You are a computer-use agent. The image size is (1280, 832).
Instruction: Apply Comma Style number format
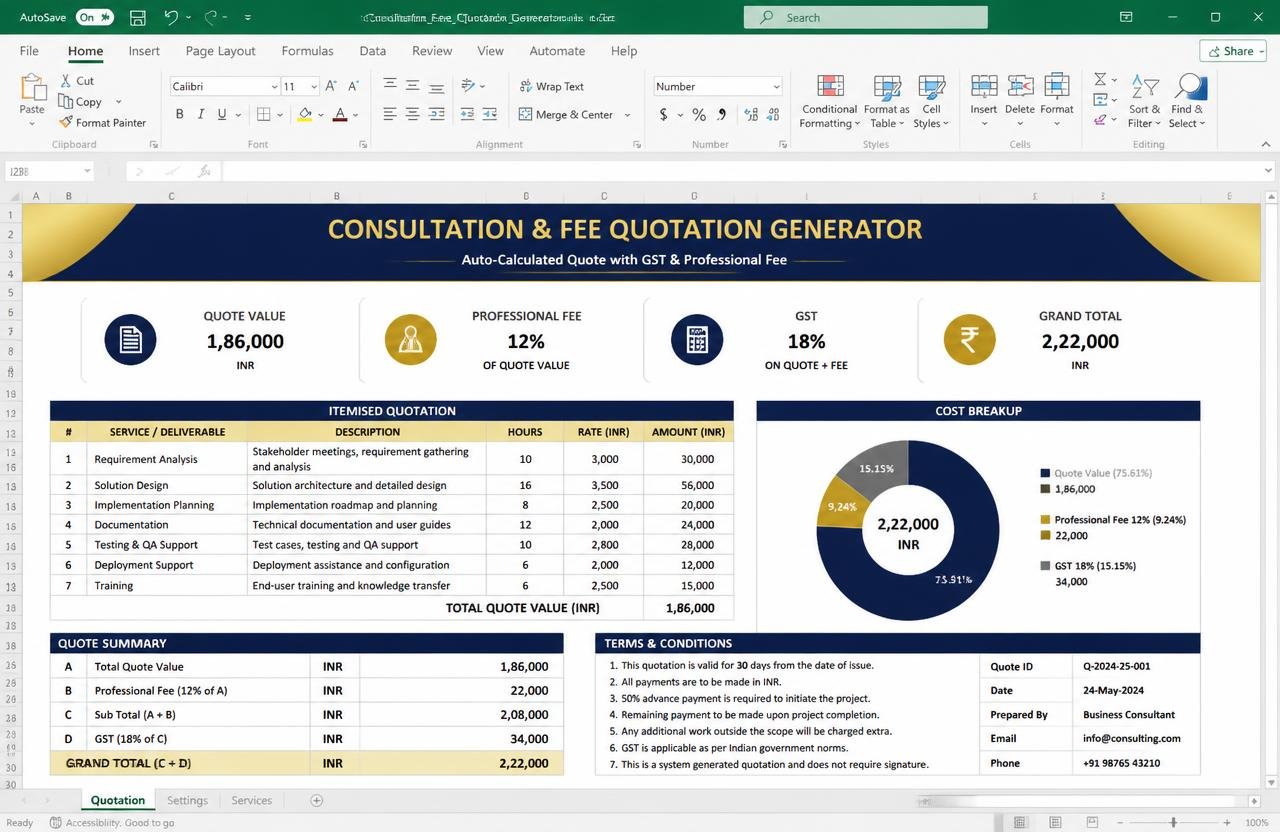pos(720,114)
